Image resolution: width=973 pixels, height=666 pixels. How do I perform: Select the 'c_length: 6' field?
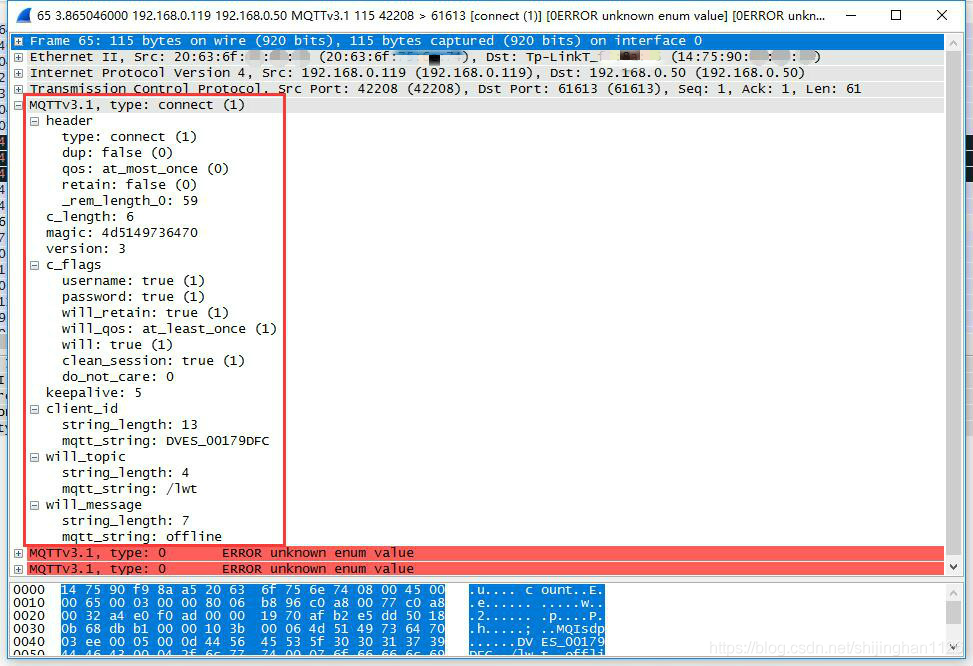click(90, 217)
